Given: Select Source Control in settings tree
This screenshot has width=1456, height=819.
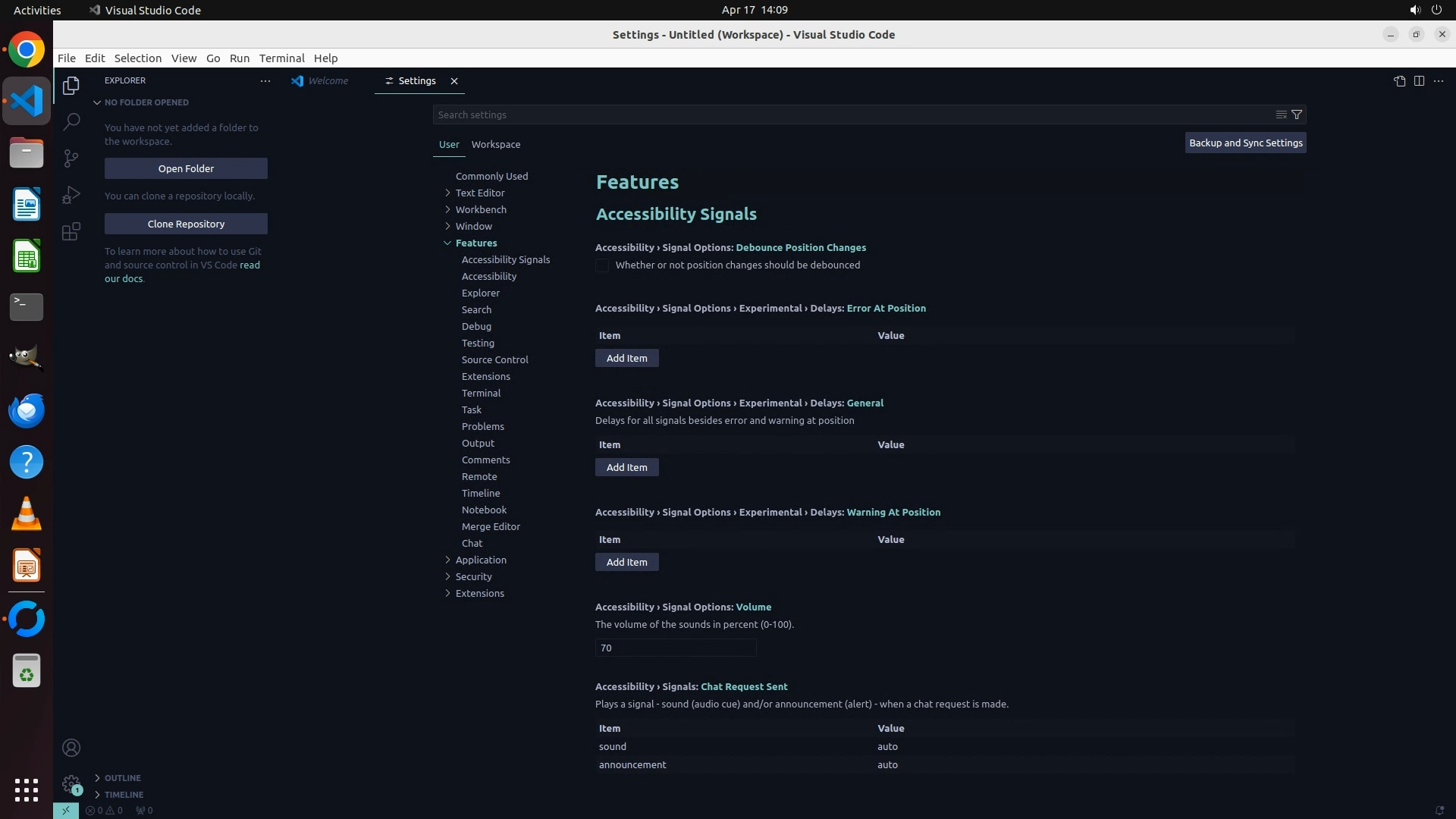Looking at the screenshot, I should click(x=494, y=359).
